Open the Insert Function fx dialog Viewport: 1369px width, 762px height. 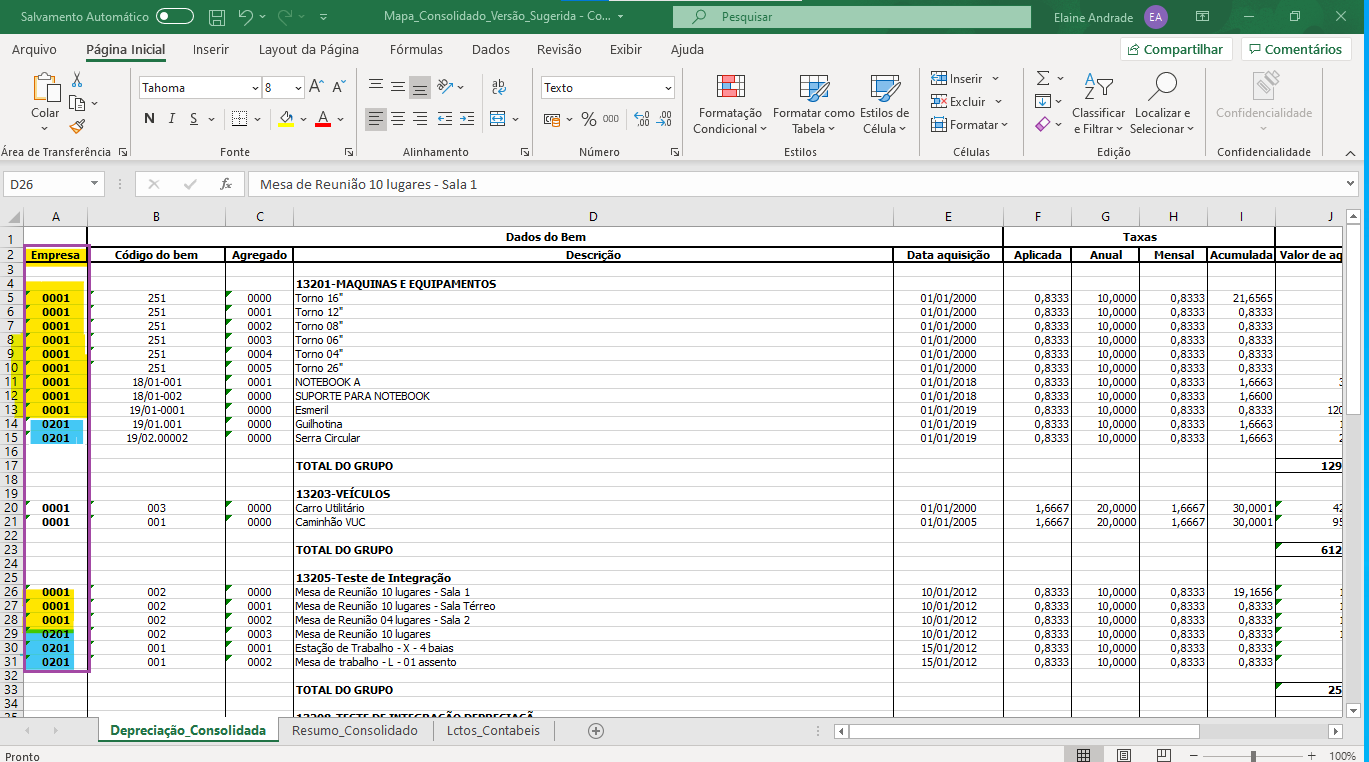tap(226, 184)
